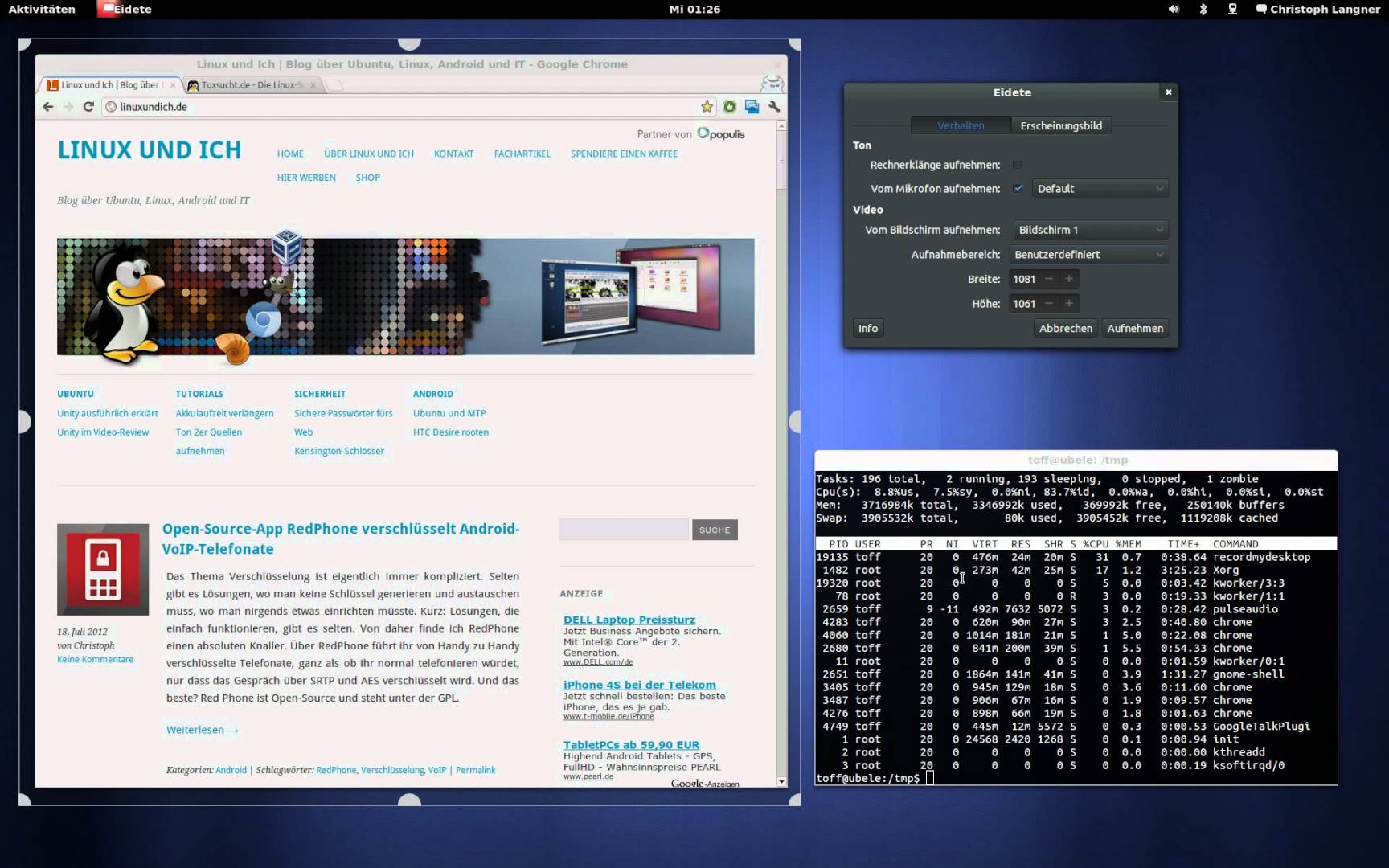Click the Bluetooth icon in top panel
Screen dimensions: 1389x868
point(1203,10)
